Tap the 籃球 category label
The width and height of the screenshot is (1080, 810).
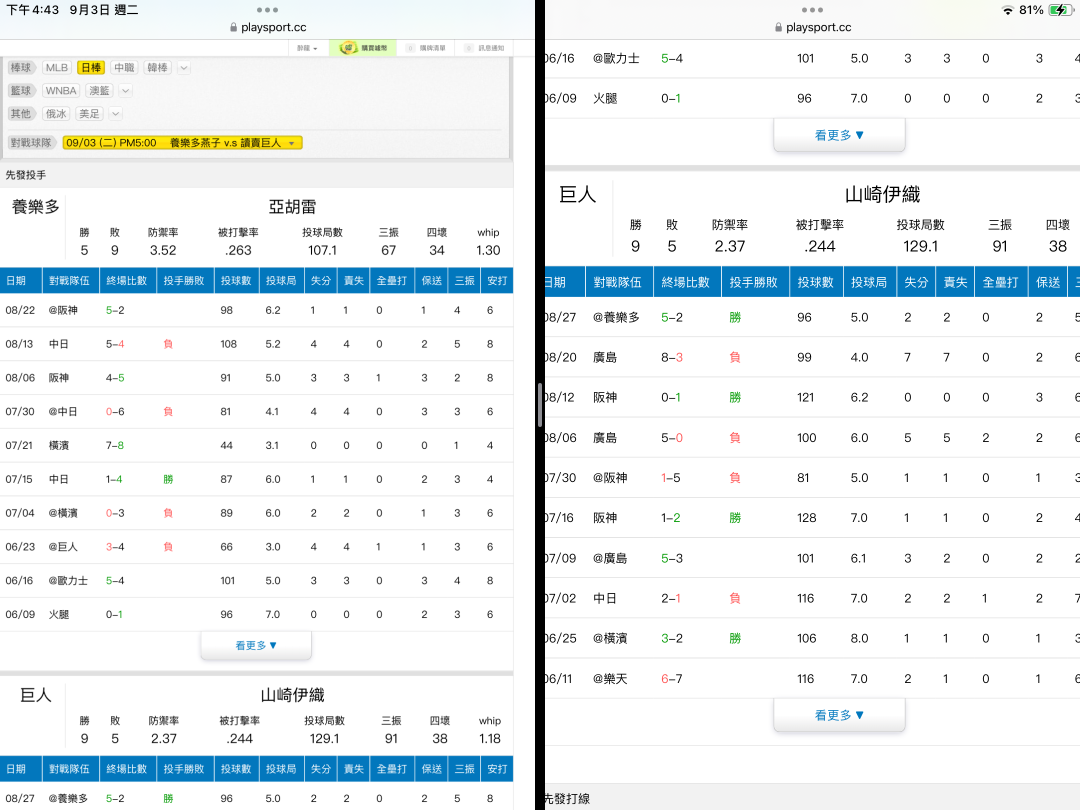(21, 90)
